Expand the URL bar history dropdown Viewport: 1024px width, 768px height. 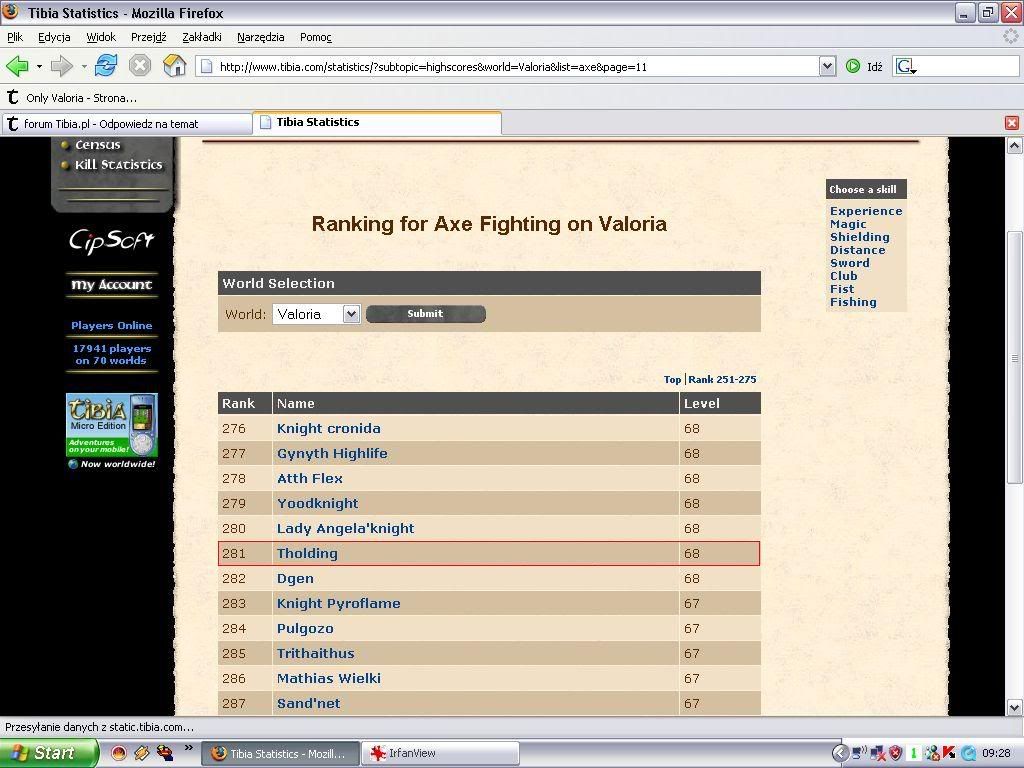pyautogui.click(x=827, y=66)
